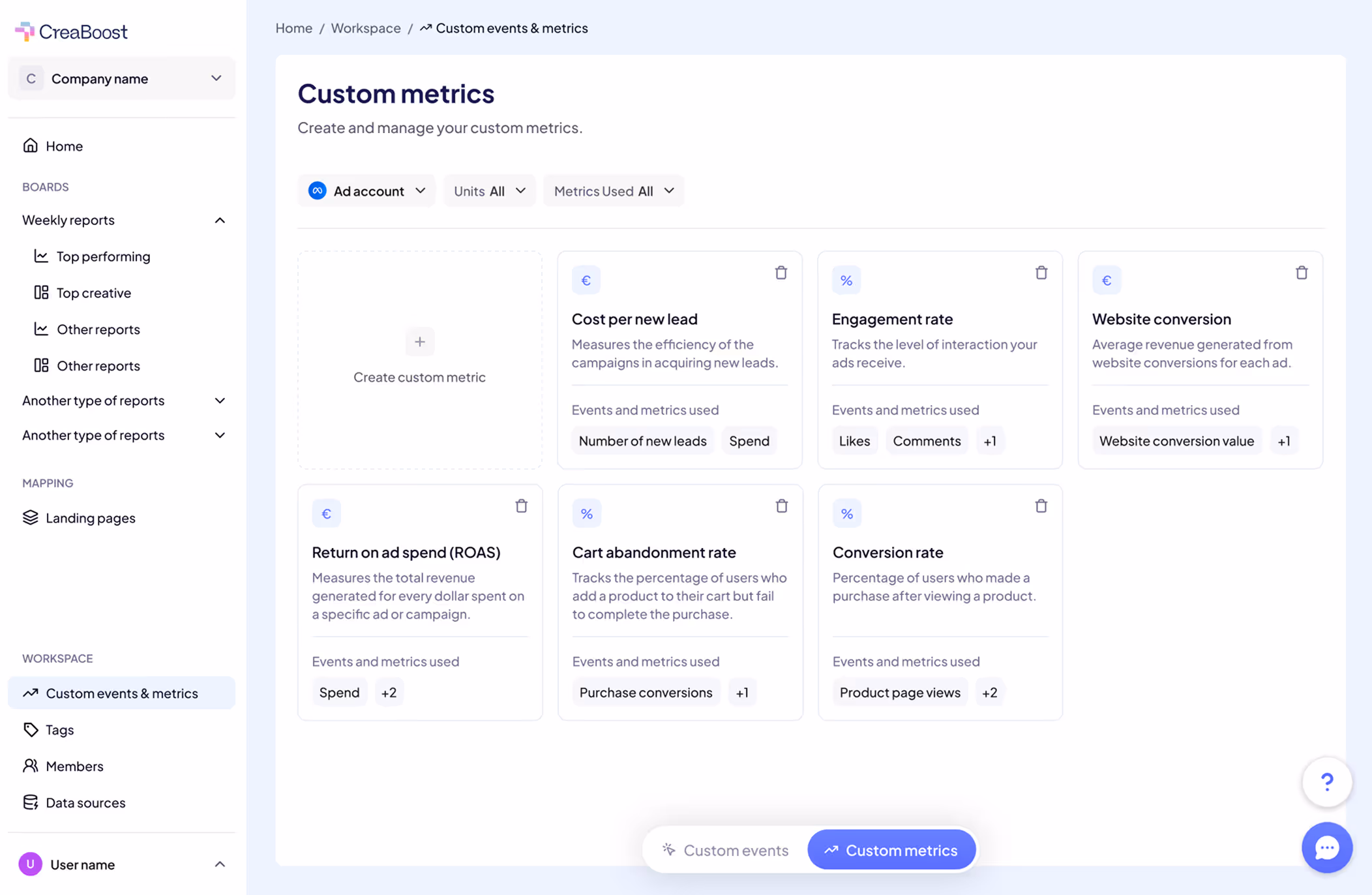Select the Custom metrics toggle
The image size is (1372, 895).
(891, 850)
